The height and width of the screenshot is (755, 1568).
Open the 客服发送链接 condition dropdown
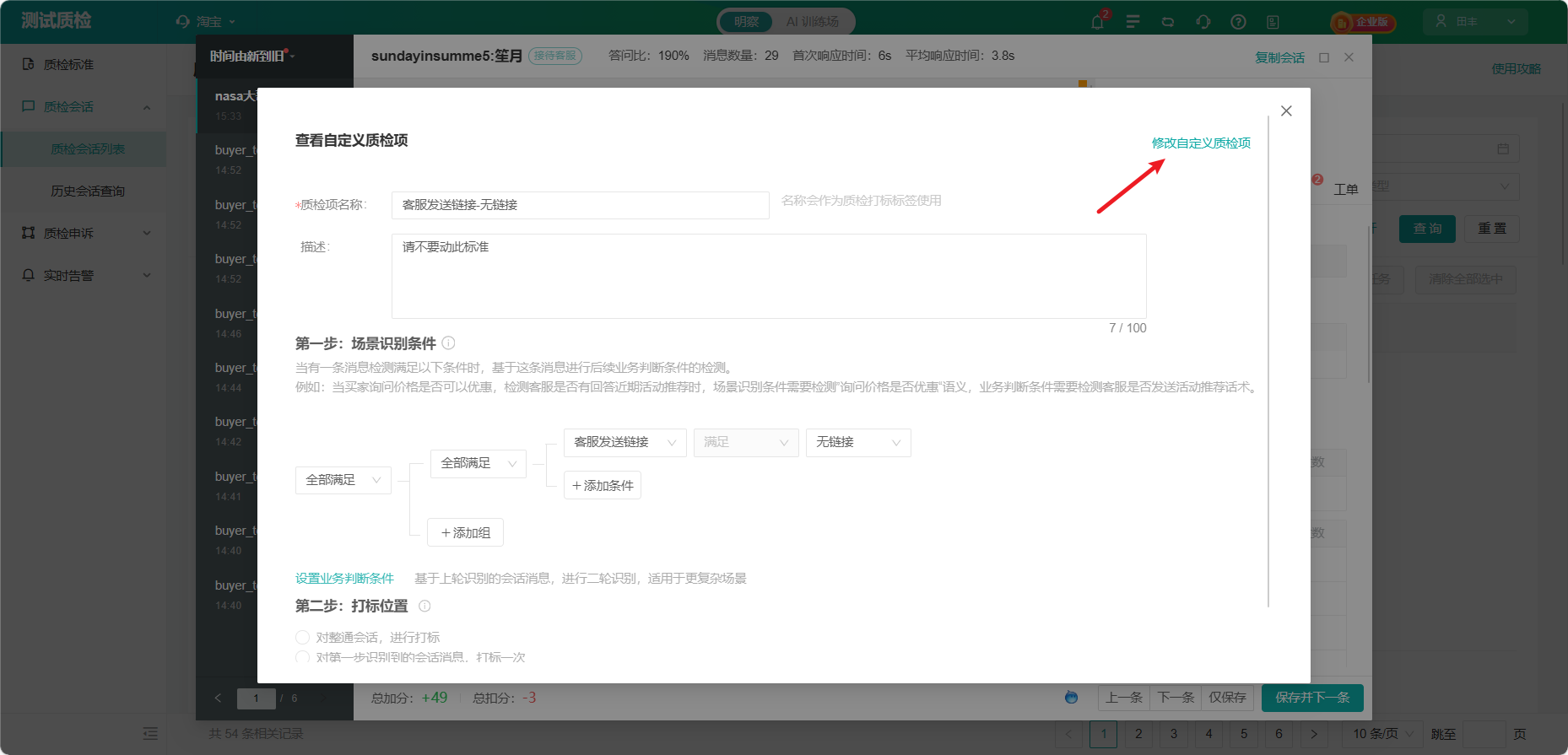(625, 442)
